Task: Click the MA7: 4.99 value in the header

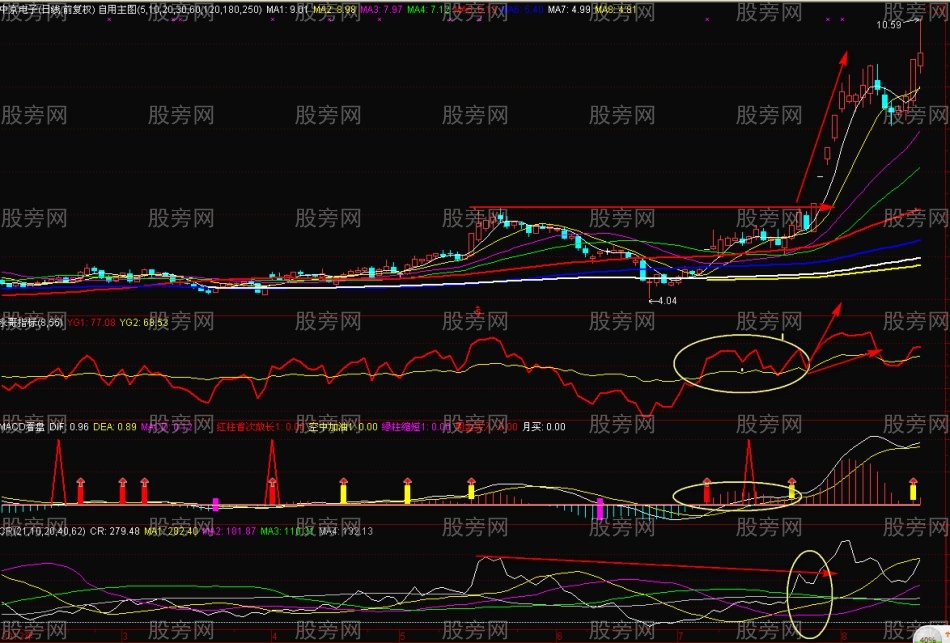Action: pyautogui.click(x=569, y=10)
